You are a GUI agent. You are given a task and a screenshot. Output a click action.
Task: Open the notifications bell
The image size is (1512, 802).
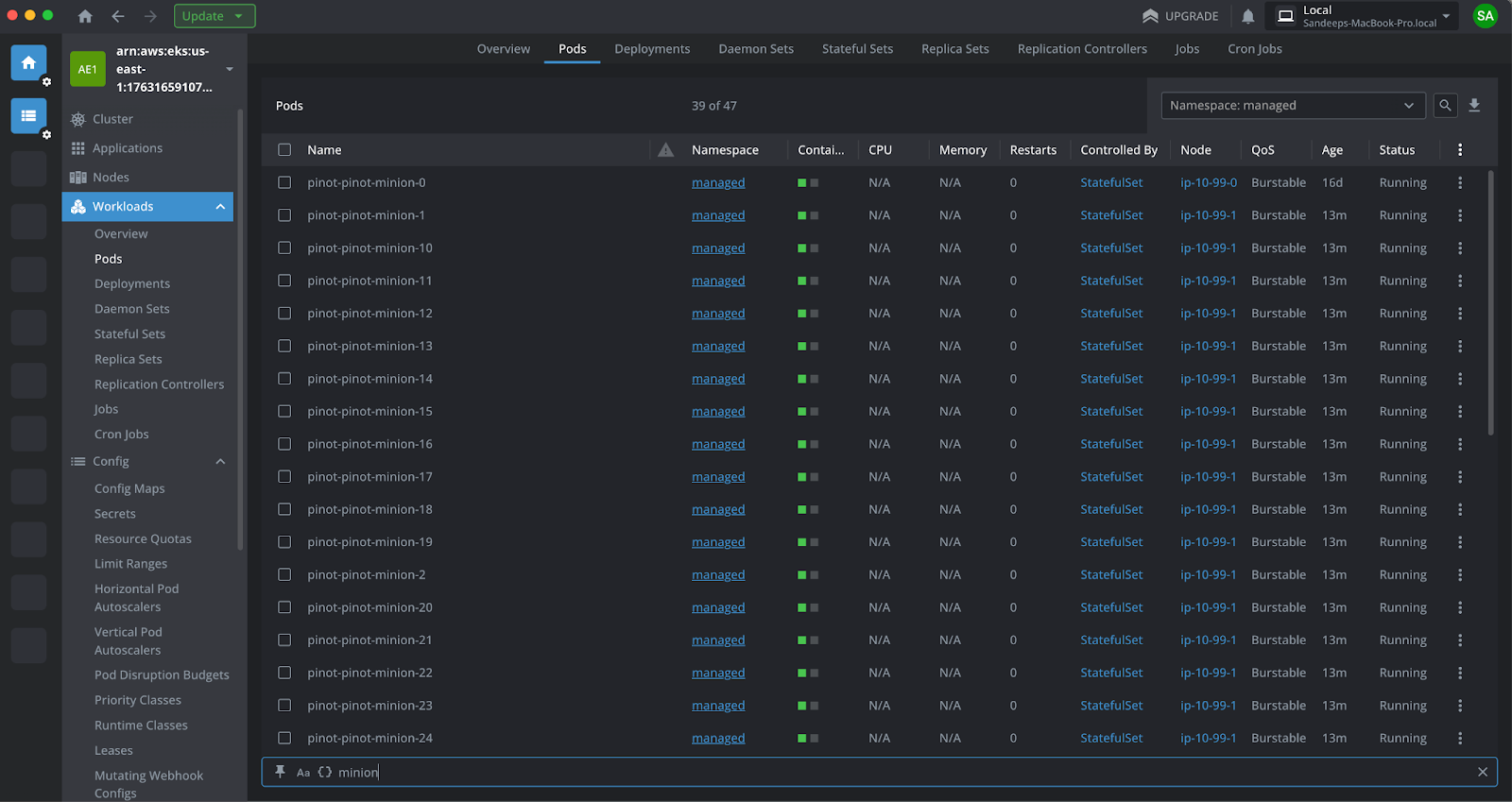click(x=1247, y=16)
